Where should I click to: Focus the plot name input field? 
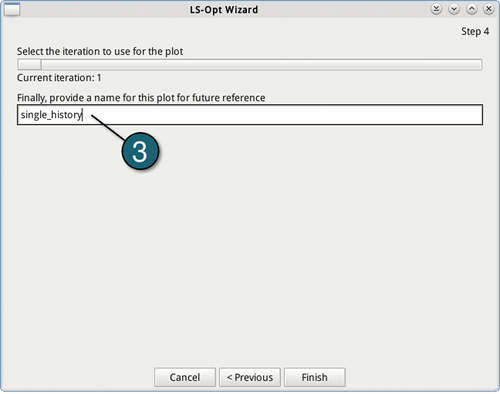[x=250, y=115]
